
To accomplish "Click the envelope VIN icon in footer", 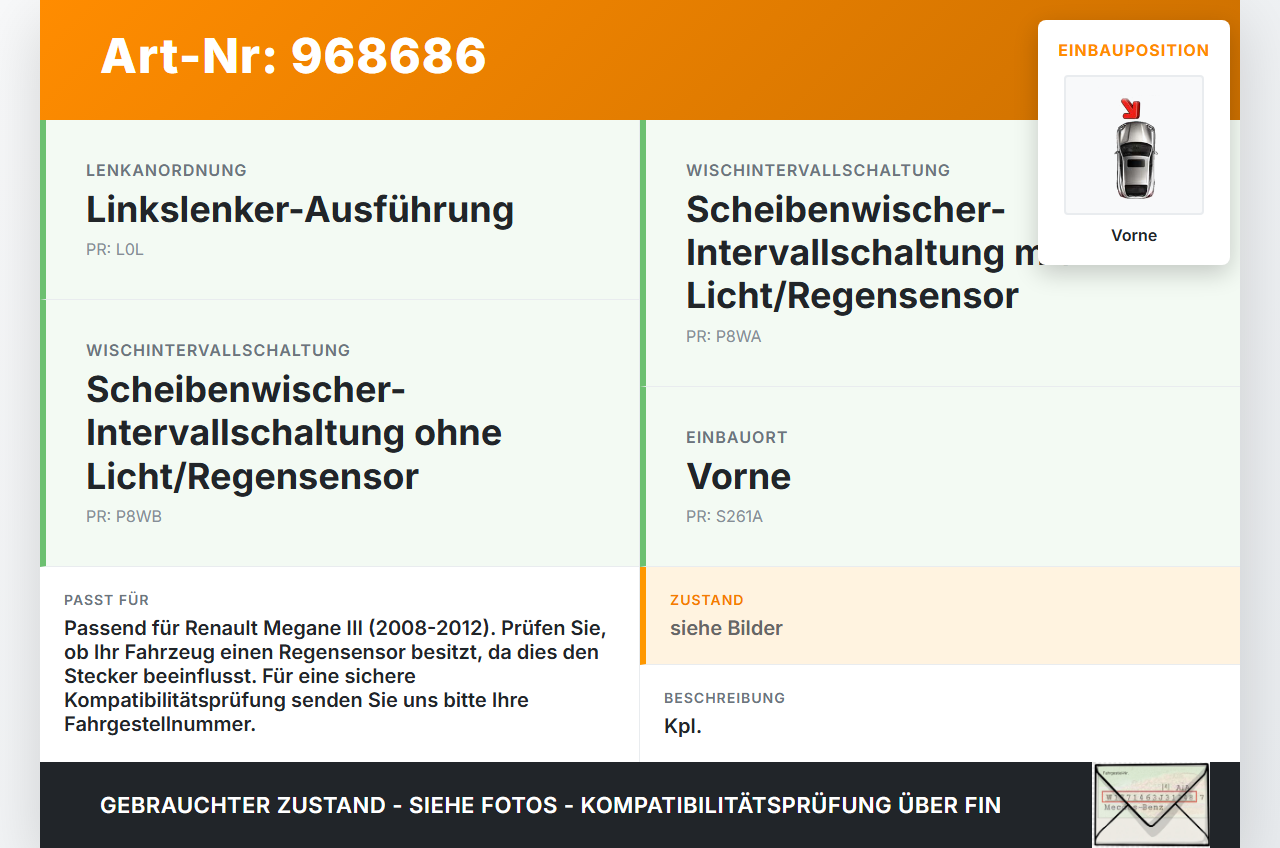I will (1151, 805).
